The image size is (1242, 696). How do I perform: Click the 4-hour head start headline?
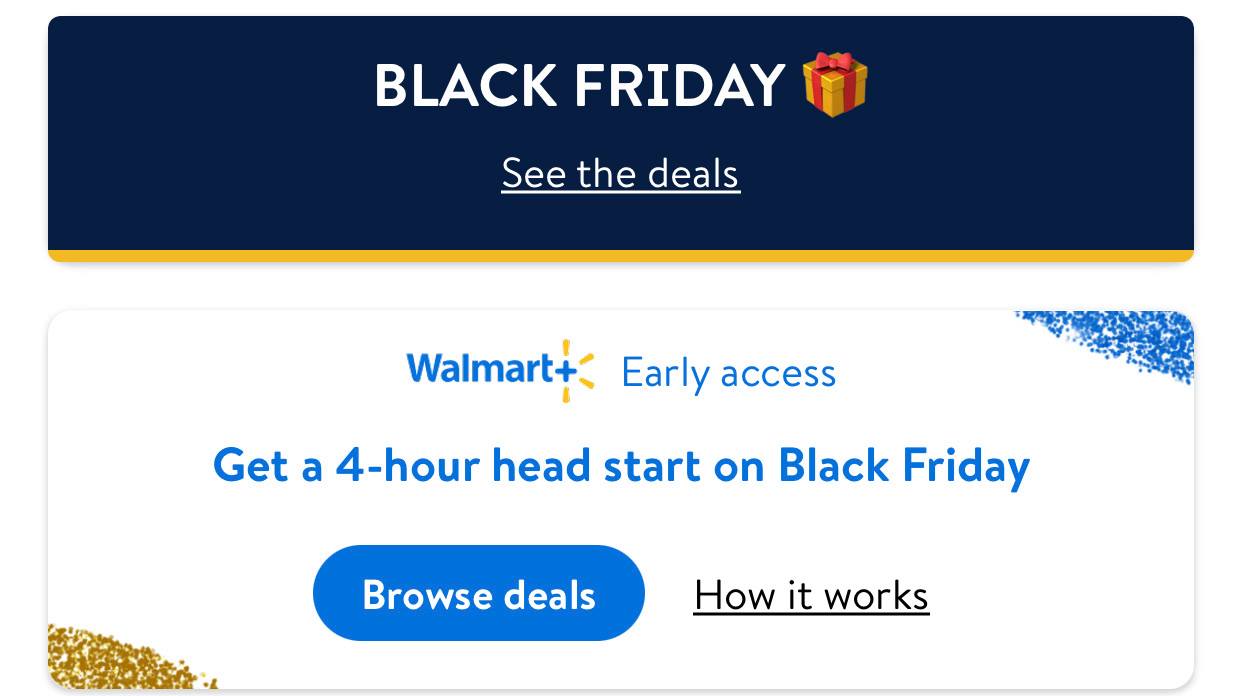621,466
